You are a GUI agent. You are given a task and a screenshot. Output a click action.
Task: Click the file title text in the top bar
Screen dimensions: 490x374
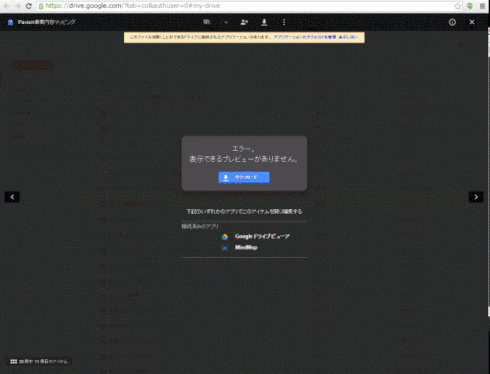coord(46,22)
